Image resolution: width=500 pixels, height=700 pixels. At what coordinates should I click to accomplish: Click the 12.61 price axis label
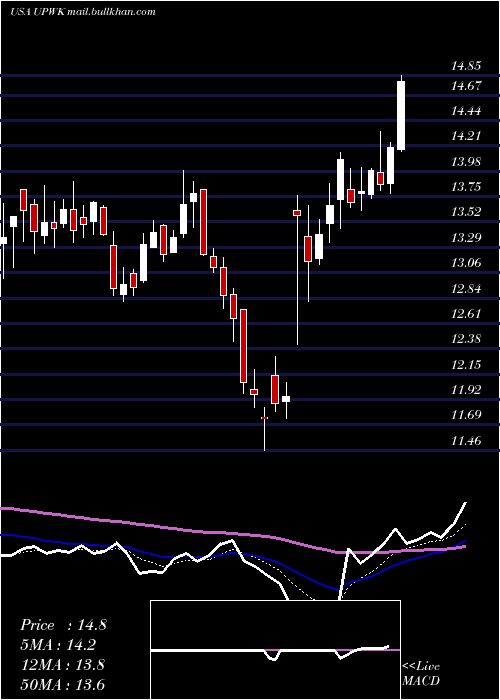pyautogui.click(x=466, y=313)
